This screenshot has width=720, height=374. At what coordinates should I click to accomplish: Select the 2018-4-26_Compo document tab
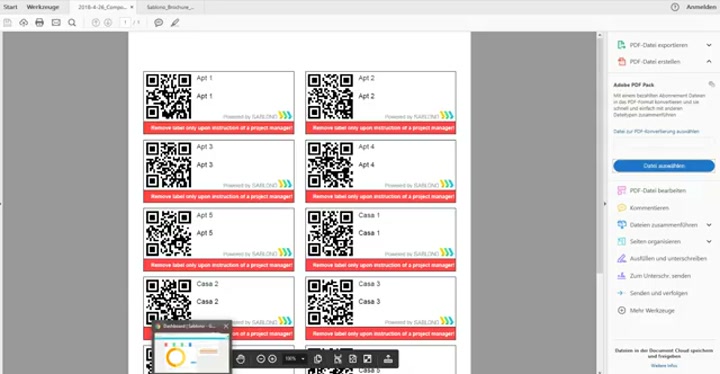tap(102, 7)
